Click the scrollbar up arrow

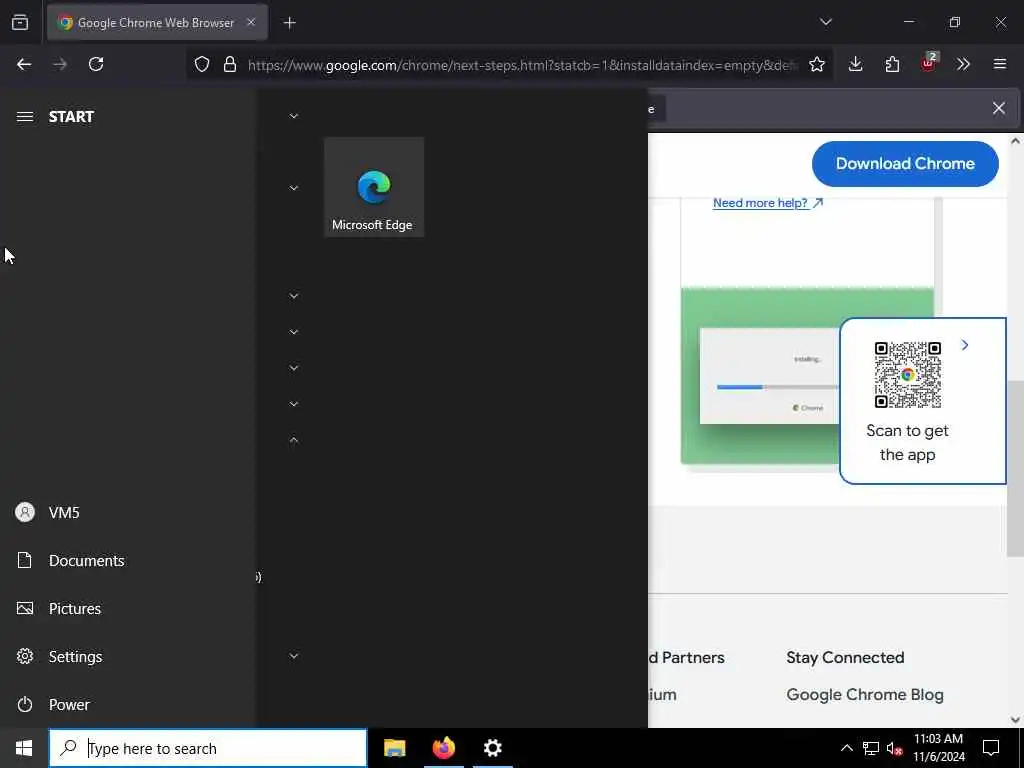[x=1015, y=141]
